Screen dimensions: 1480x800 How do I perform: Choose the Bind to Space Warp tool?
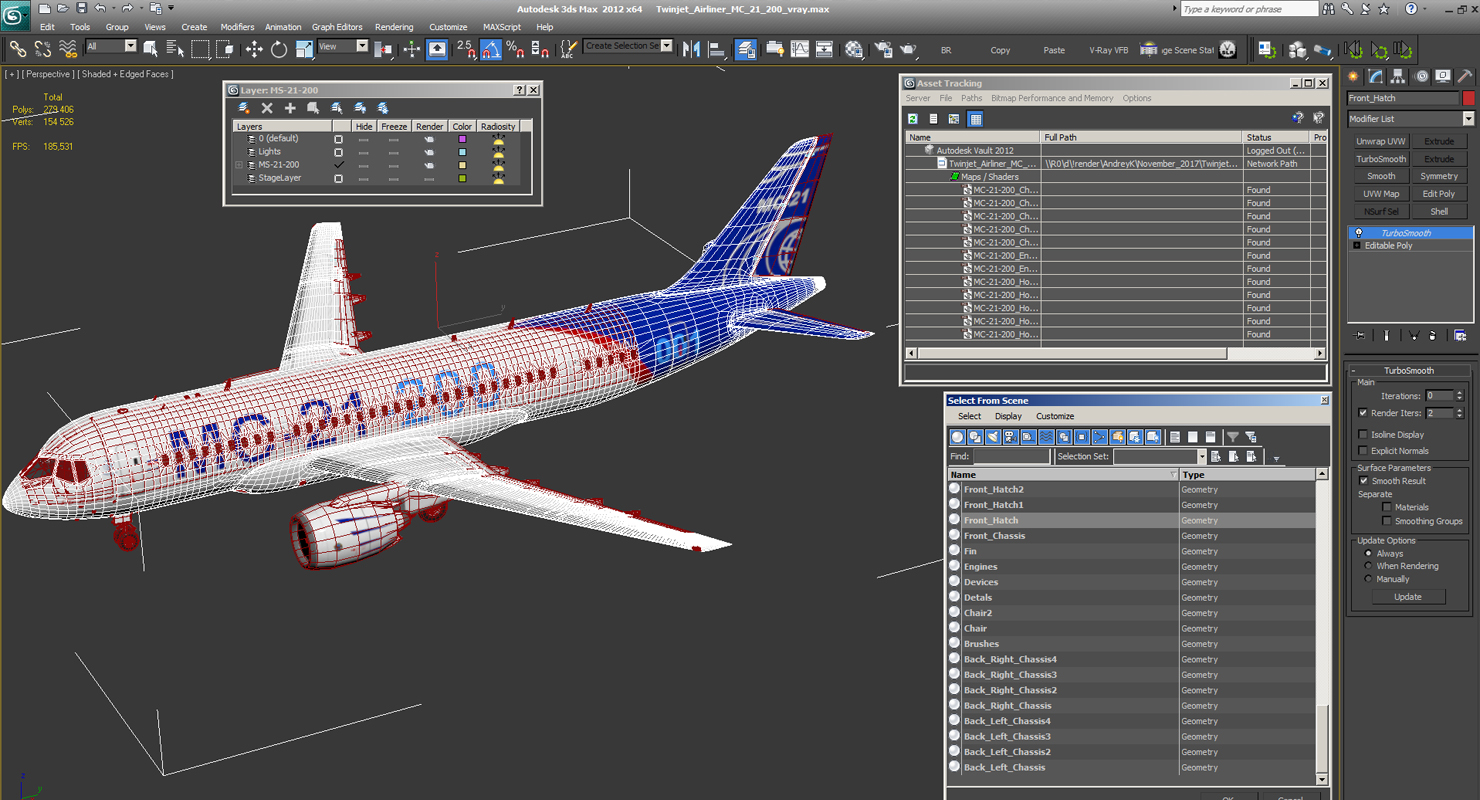tap(68, 48)
